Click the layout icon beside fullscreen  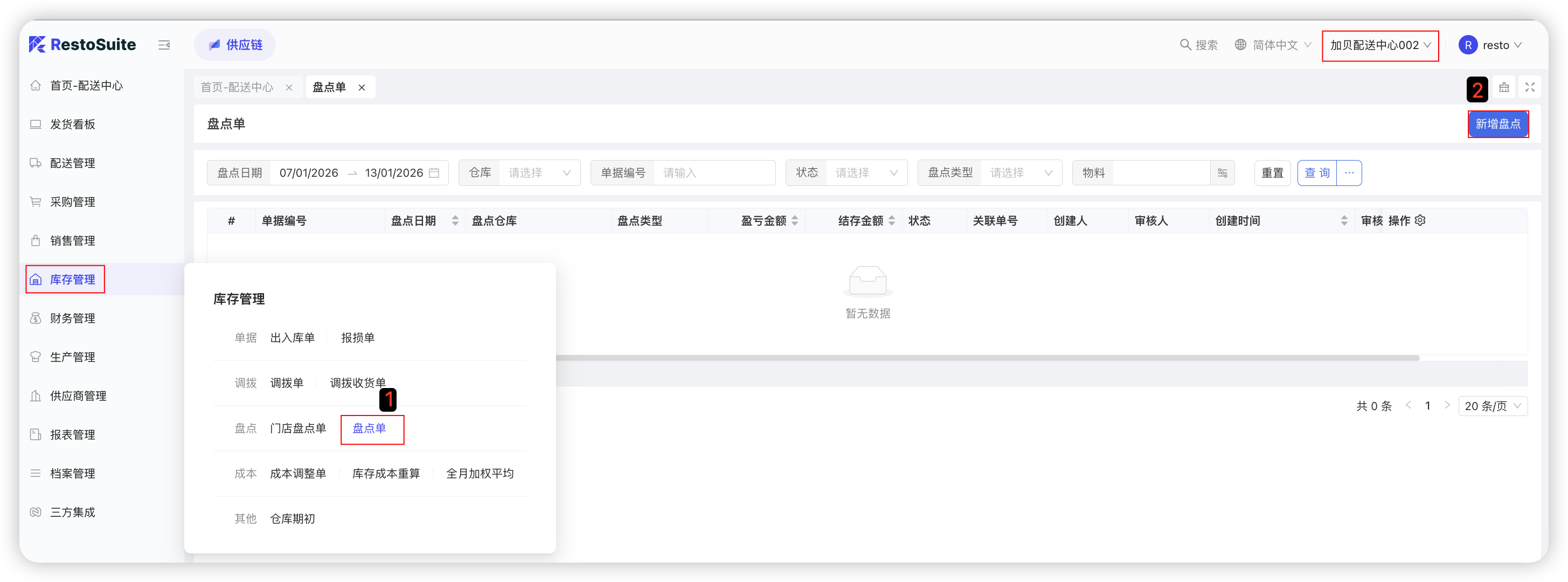tap(1503, 88)
